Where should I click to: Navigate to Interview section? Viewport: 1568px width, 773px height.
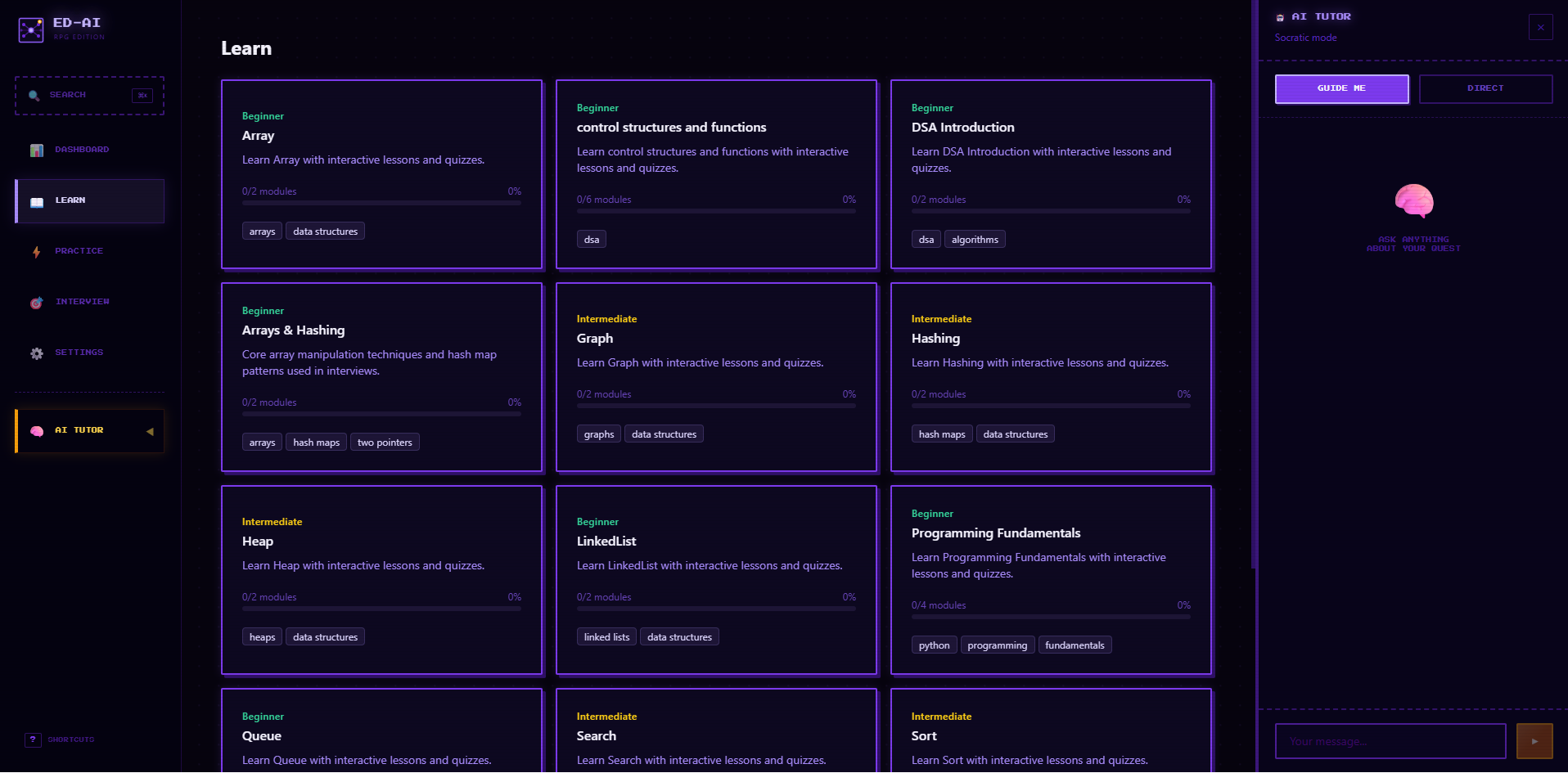click(89, 302)
